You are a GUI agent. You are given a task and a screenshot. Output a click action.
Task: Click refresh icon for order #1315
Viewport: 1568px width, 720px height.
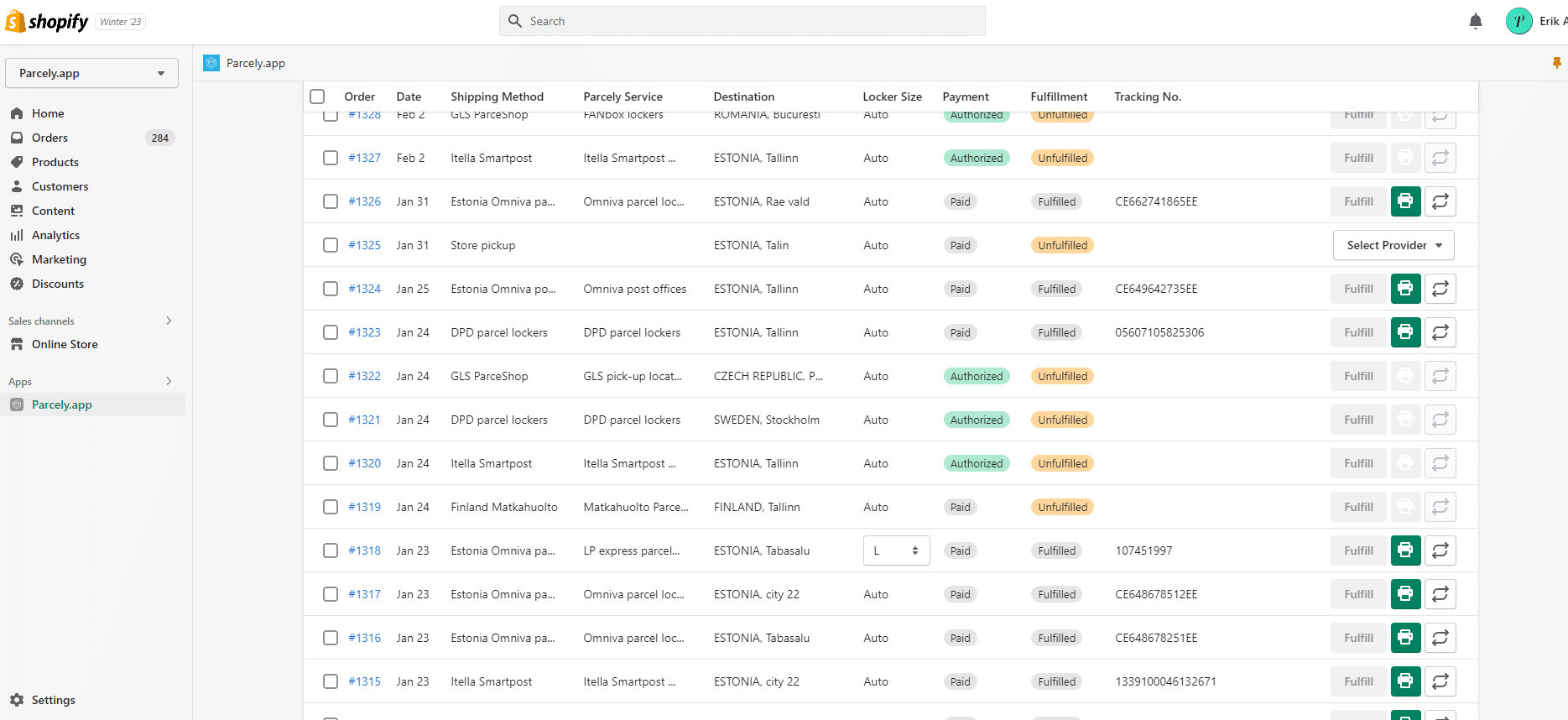pyautogui.click(x=1440, y=681)
